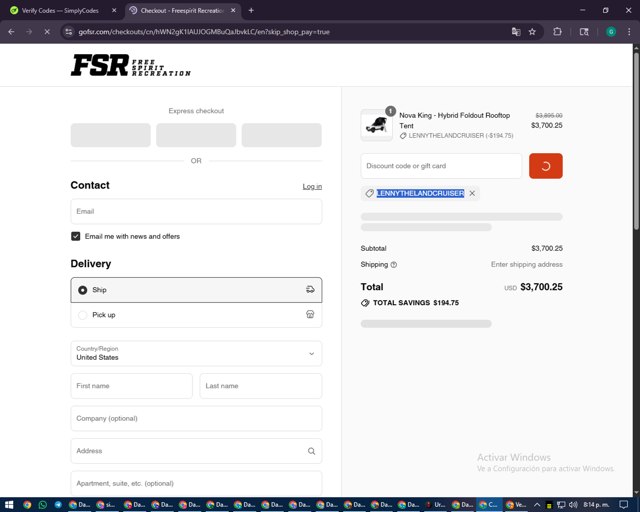Focus the Discount code or gift card field
Image resolution: width=640 pixels, height=512 pixels.
pos(441,166)
